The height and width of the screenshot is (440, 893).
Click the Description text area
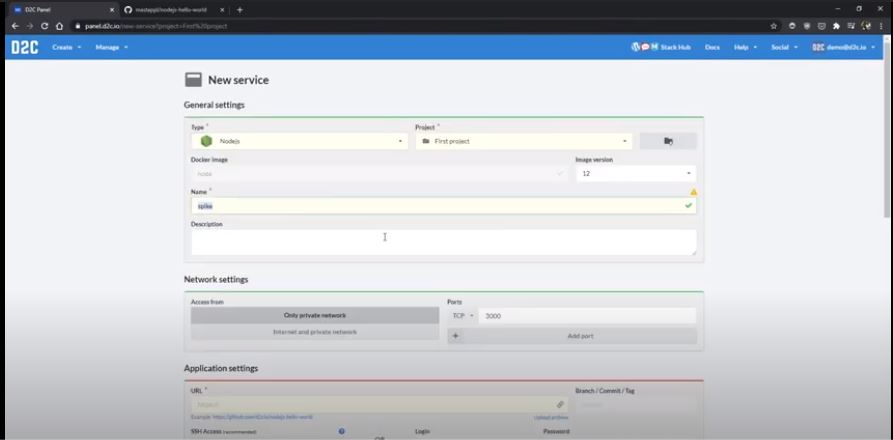(444, 242)
